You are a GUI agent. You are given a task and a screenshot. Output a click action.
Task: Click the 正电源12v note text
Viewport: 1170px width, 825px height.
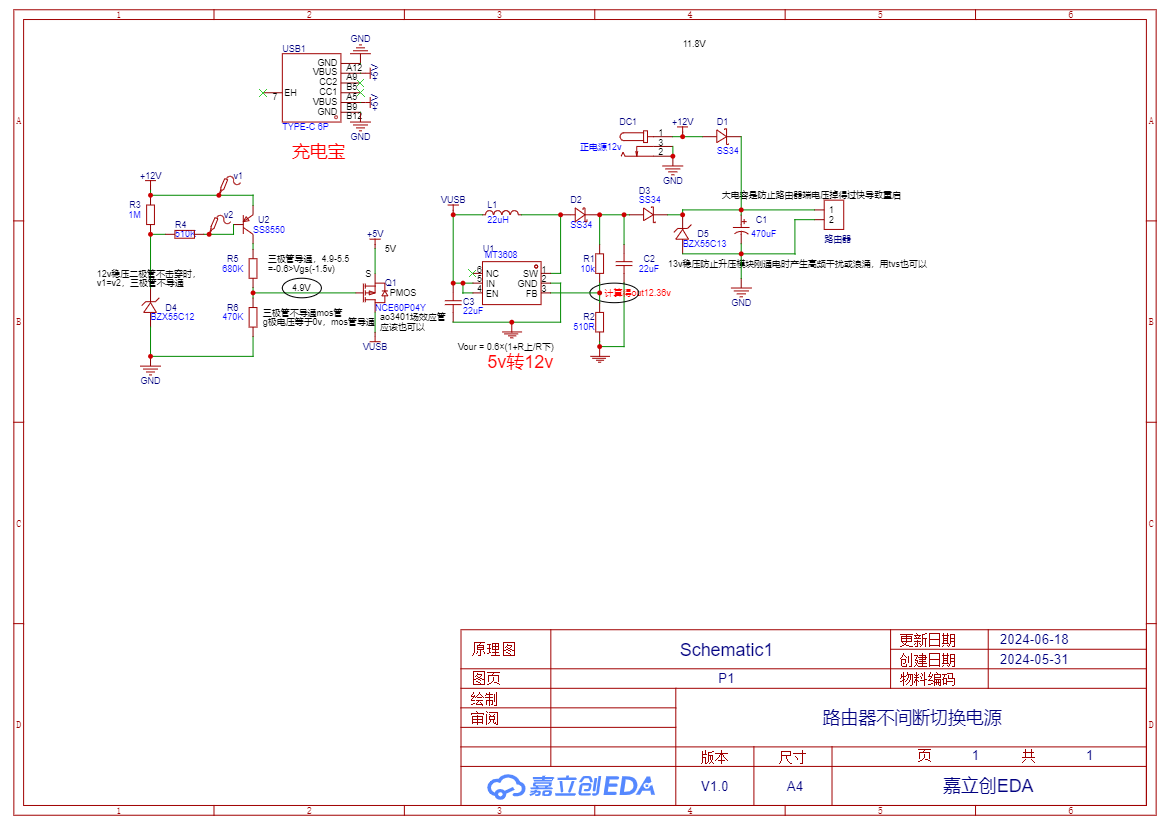click(601, 147)
